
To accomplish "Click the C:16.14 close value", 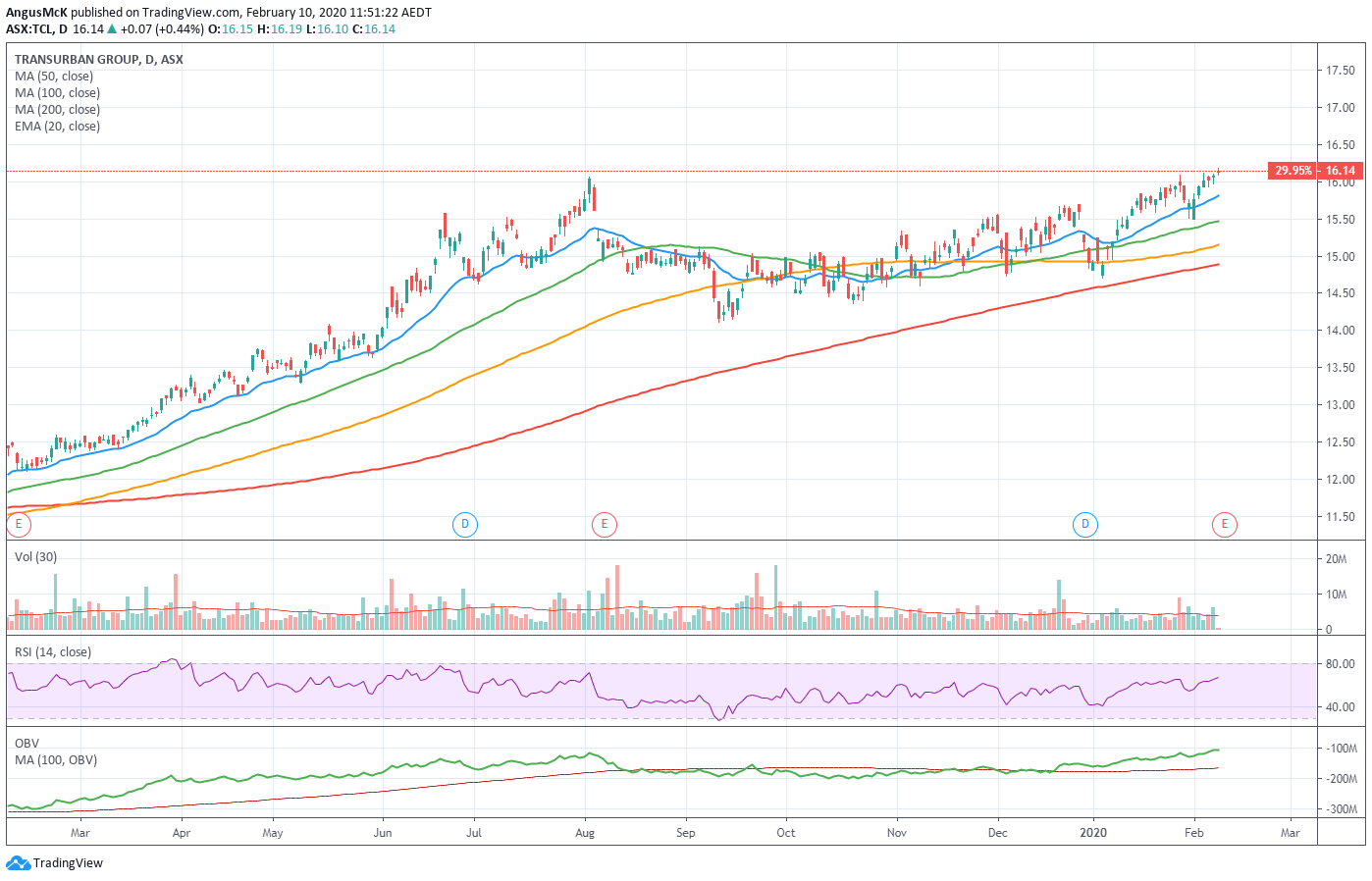I will coord(374,29).
